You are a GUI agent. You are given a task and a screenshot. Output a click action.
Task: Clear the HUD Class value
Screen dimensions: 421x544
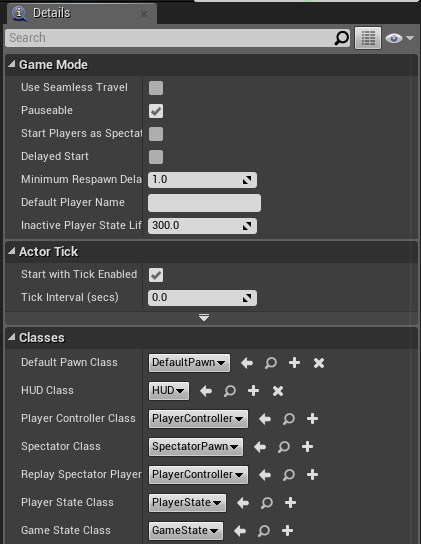[278, 391]
